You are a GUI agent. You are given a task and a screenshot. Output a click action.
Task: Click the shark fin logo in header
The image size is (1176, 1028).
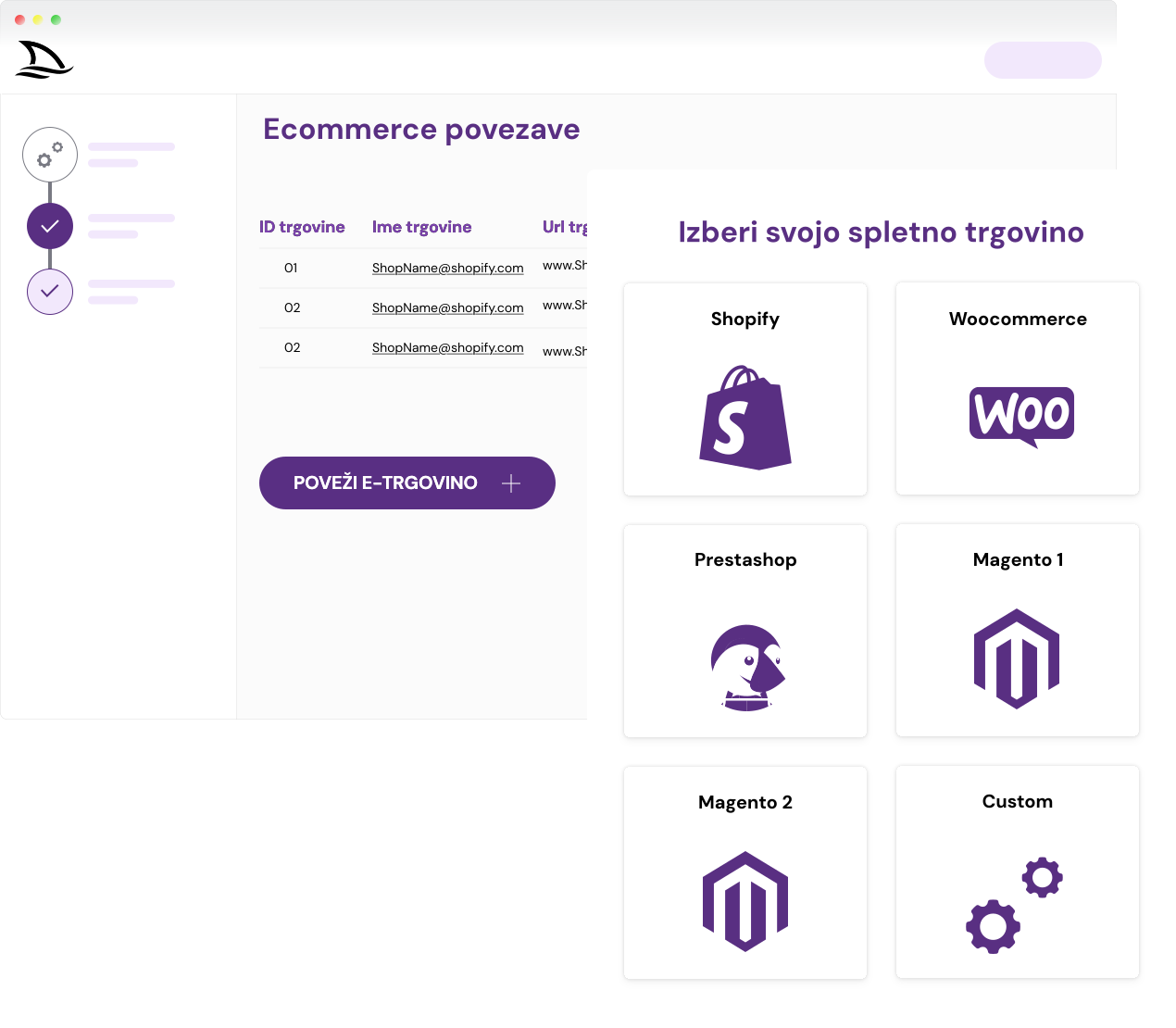pos(44,60)
